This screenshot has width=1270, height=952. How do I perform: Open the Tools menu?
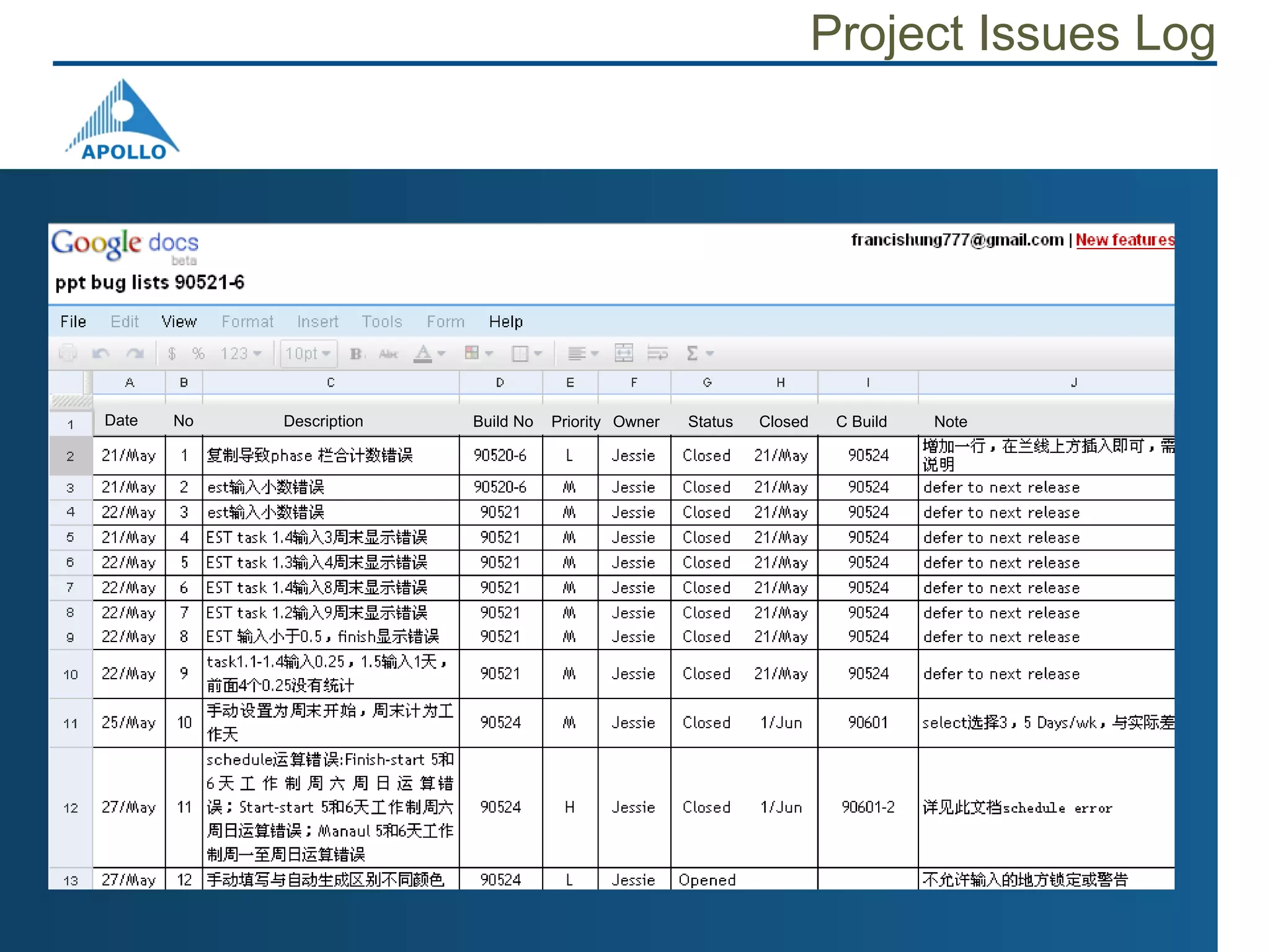click(382, 322)
